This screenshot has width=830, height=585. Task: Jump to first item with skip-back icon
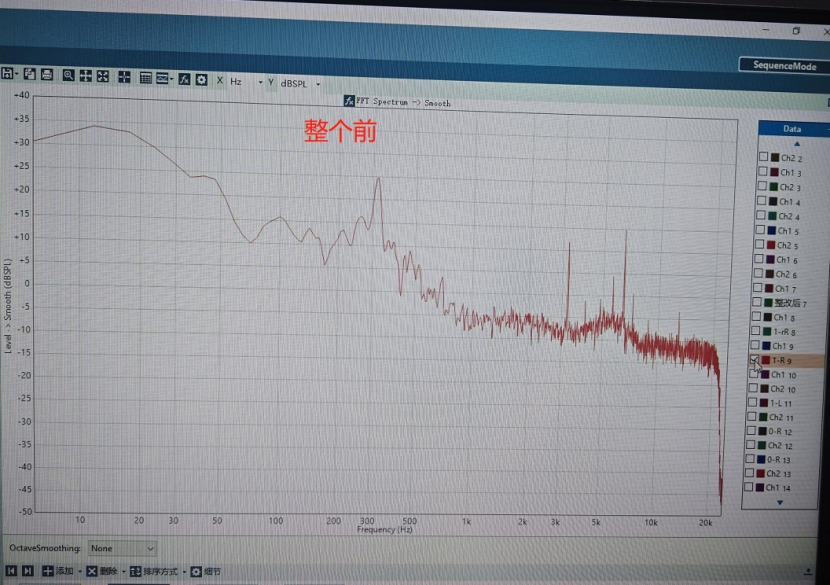(x=11, y=571)
